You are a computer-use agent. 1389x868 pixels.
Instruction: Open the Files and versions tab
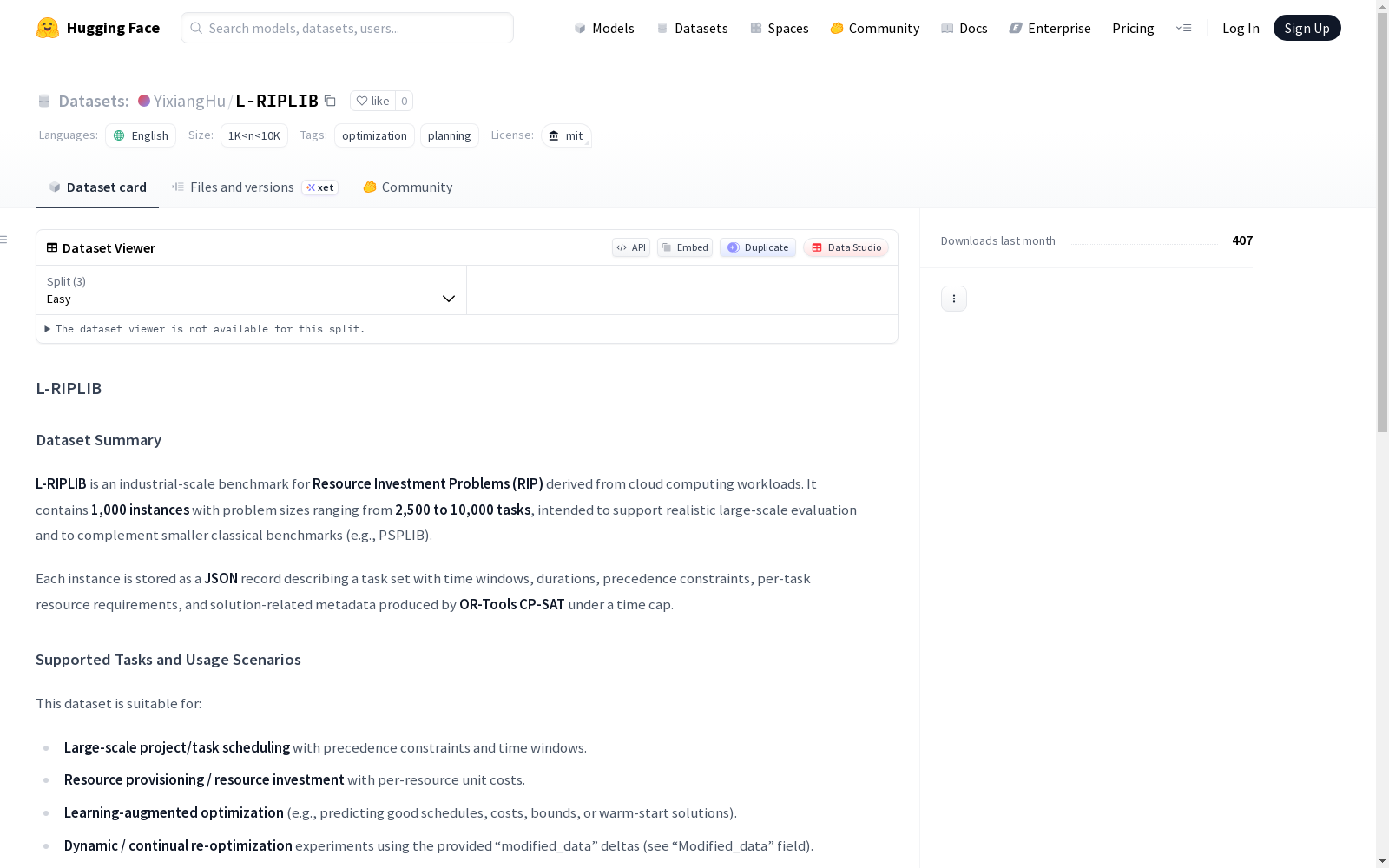point(255,187)
